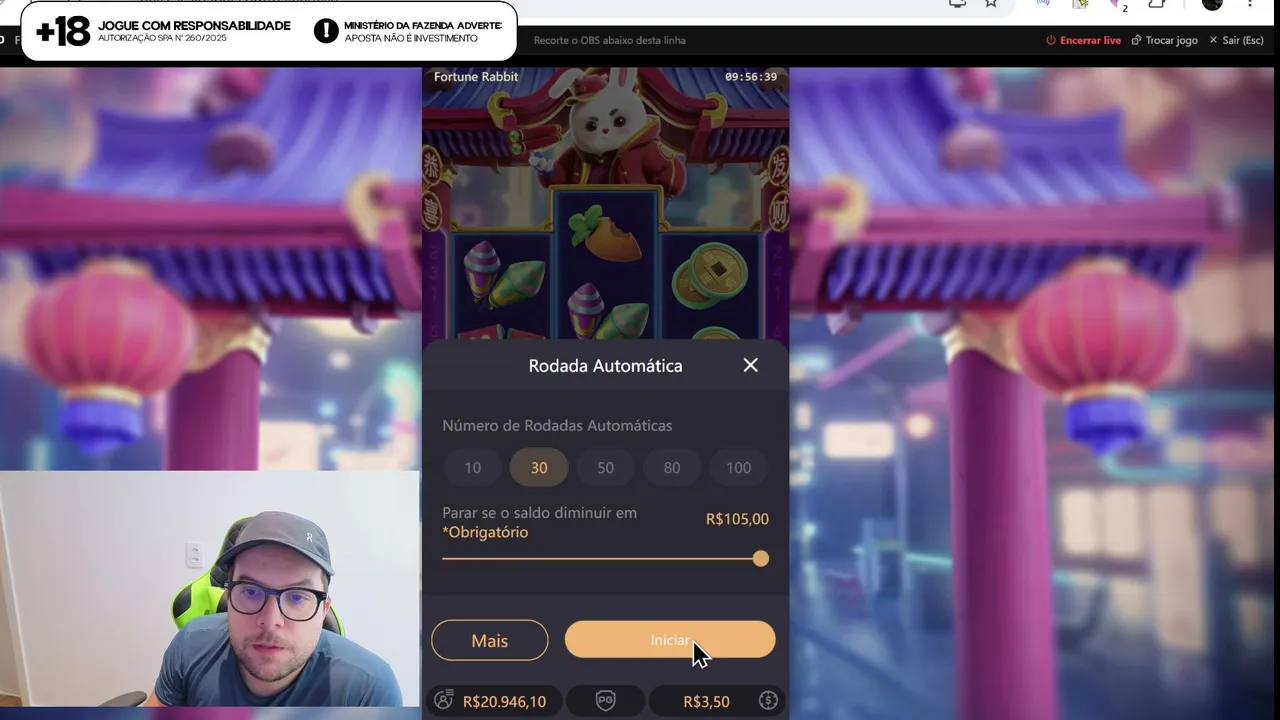Click Sair (Esc) to exit
The image size is (1280, 720).
tap(1243, 40)
